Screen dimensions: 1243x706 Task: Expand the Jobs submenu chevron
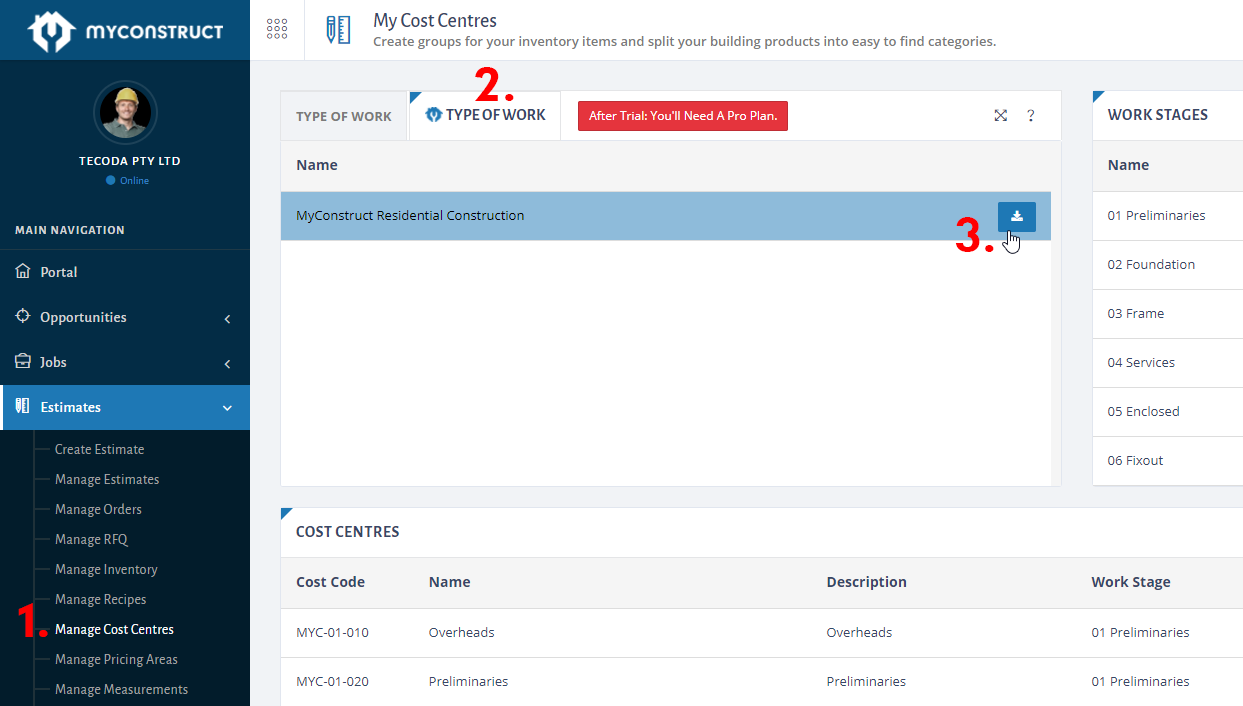(227, 364)
